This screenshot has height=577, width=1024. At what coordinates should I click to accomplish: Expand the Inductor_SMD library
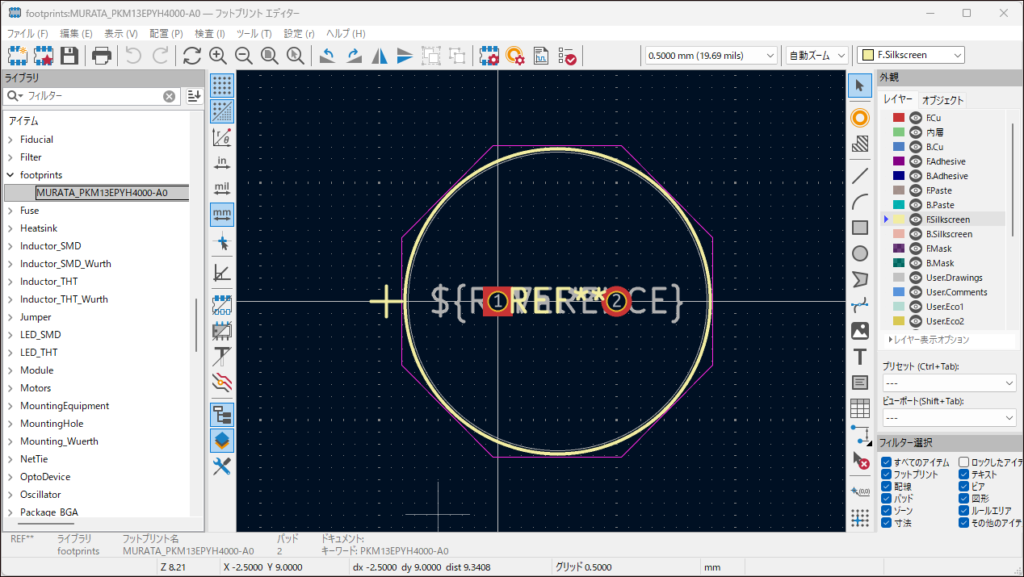tap(10, 246)
